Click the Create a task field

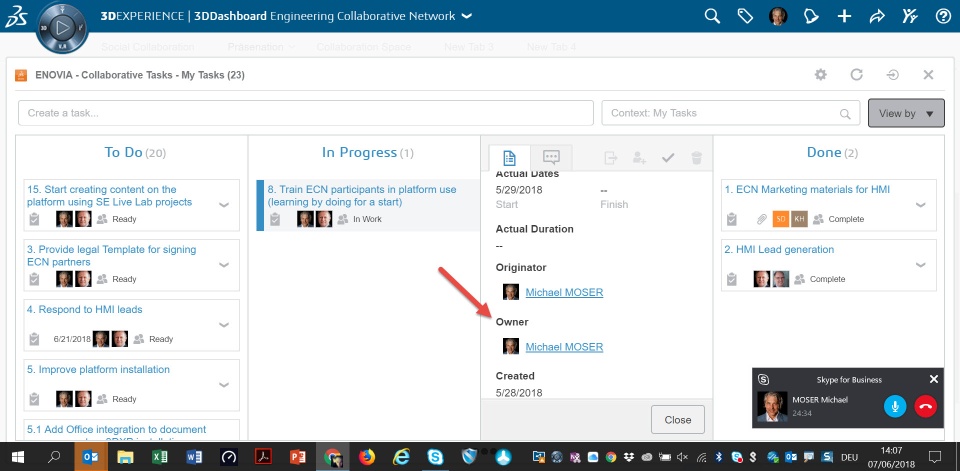point(306,113)
